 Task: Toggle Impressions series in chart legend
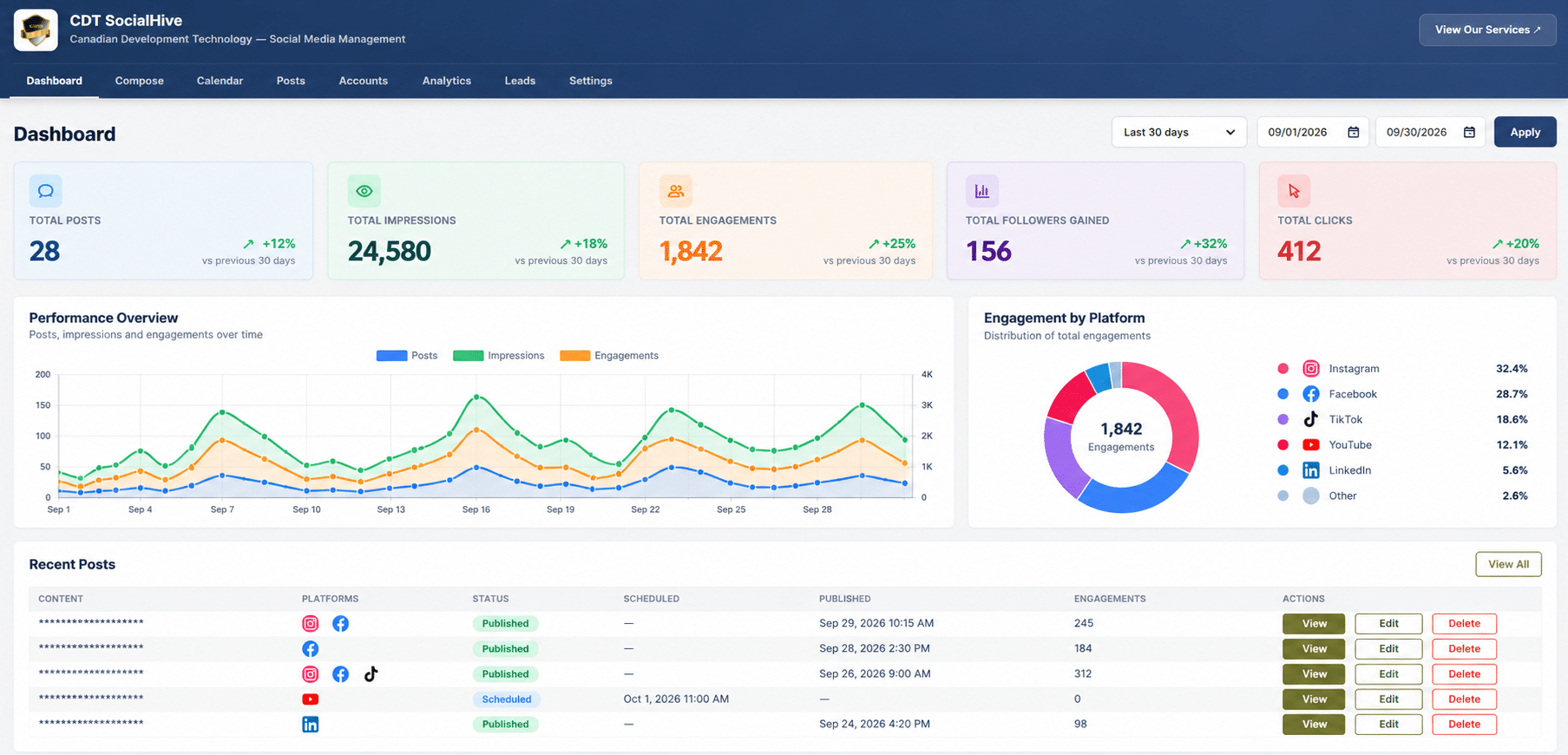pos(499,356)
